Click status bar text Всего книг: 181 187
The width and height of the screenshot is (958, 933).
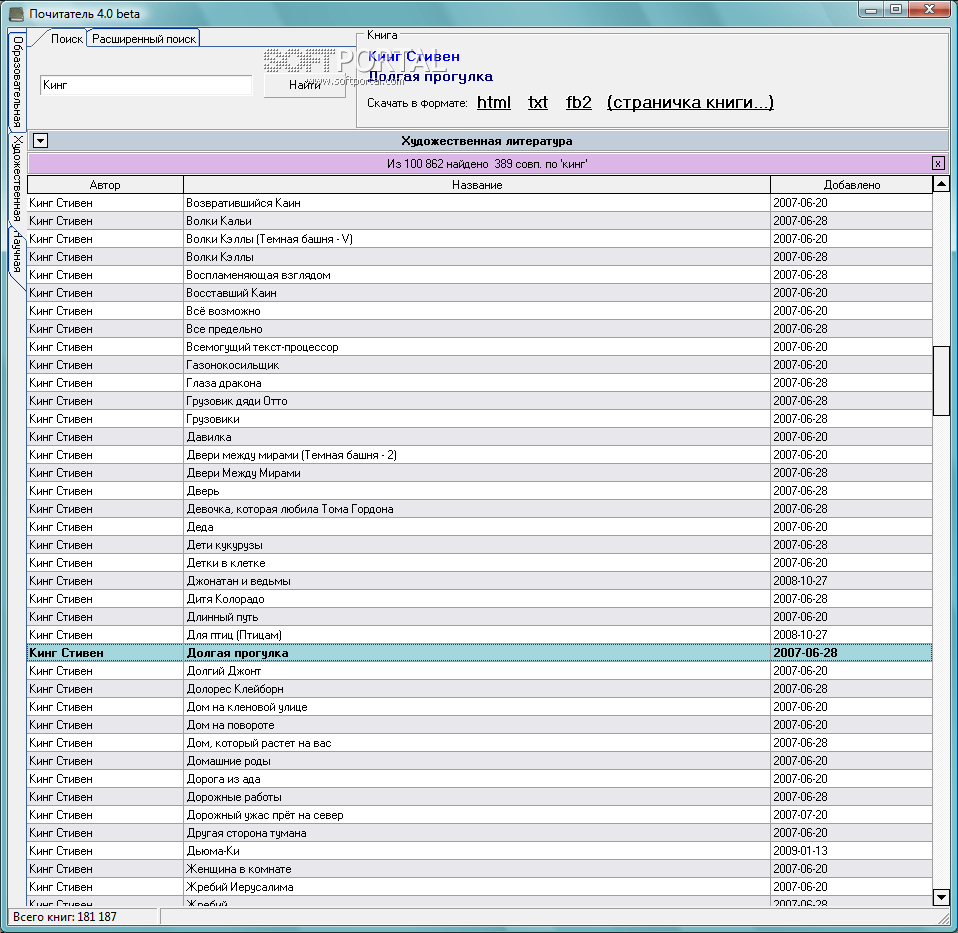(65, 917)
